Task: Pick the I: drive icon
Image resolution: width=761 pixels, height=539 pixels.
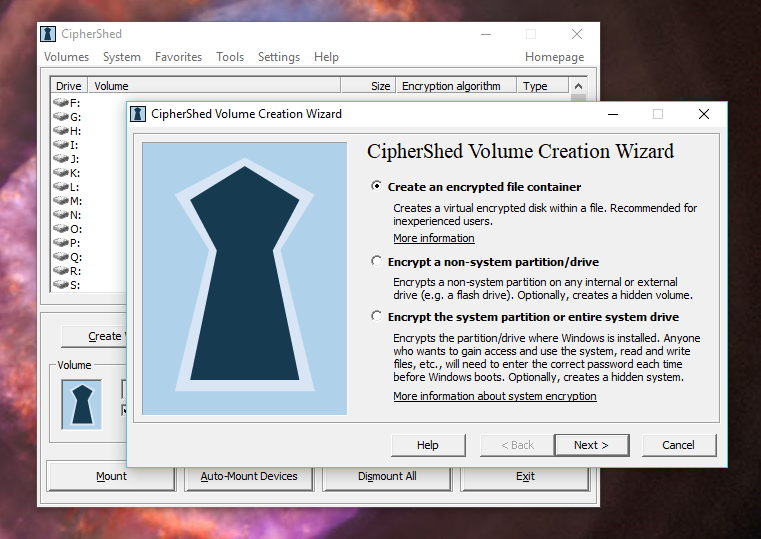Action: point(61,145)
